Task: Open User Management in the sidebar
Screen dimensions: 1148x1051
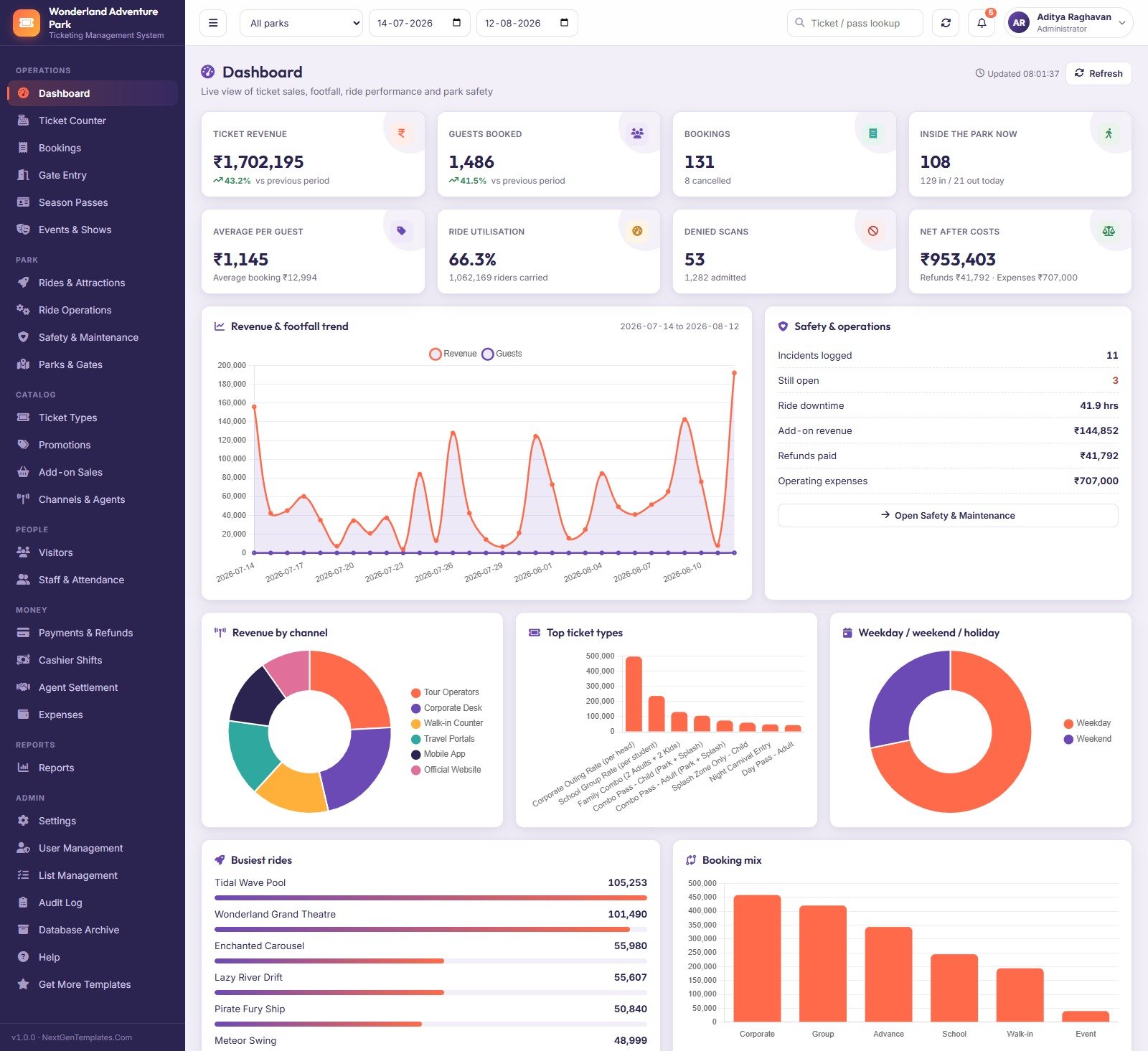Action: 93,848
